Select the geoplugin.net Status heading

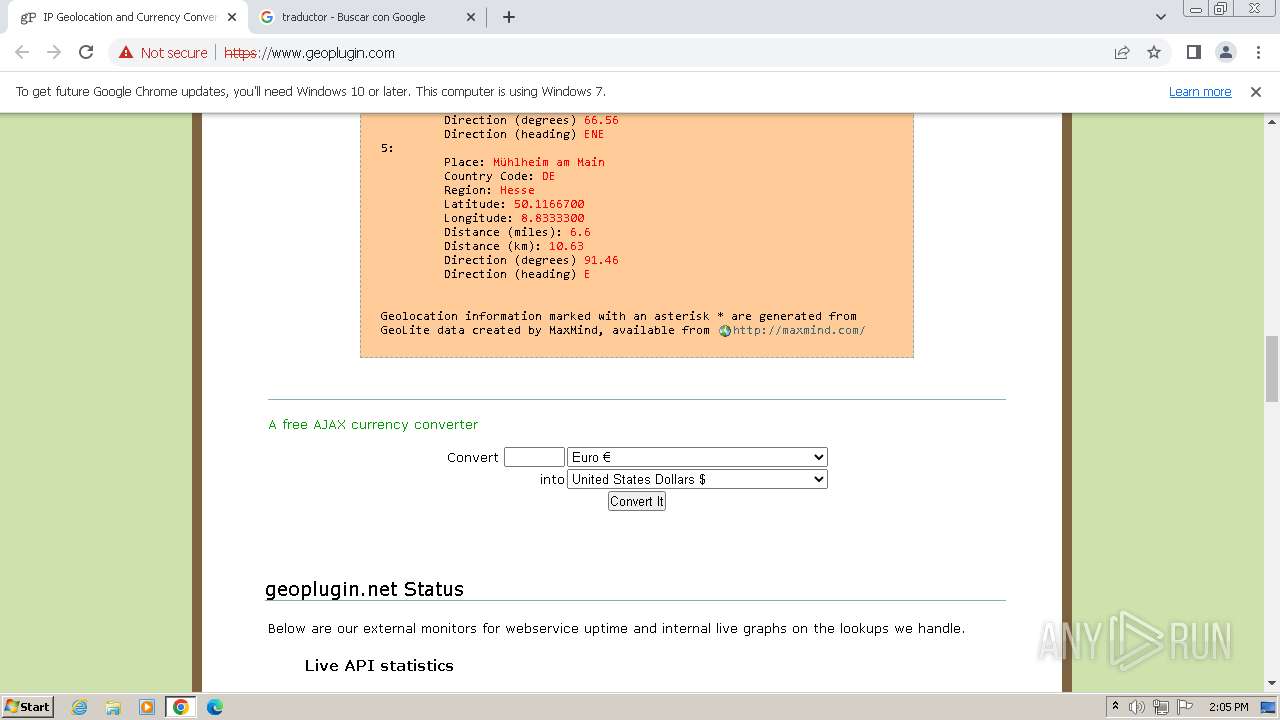pos(364,589)
